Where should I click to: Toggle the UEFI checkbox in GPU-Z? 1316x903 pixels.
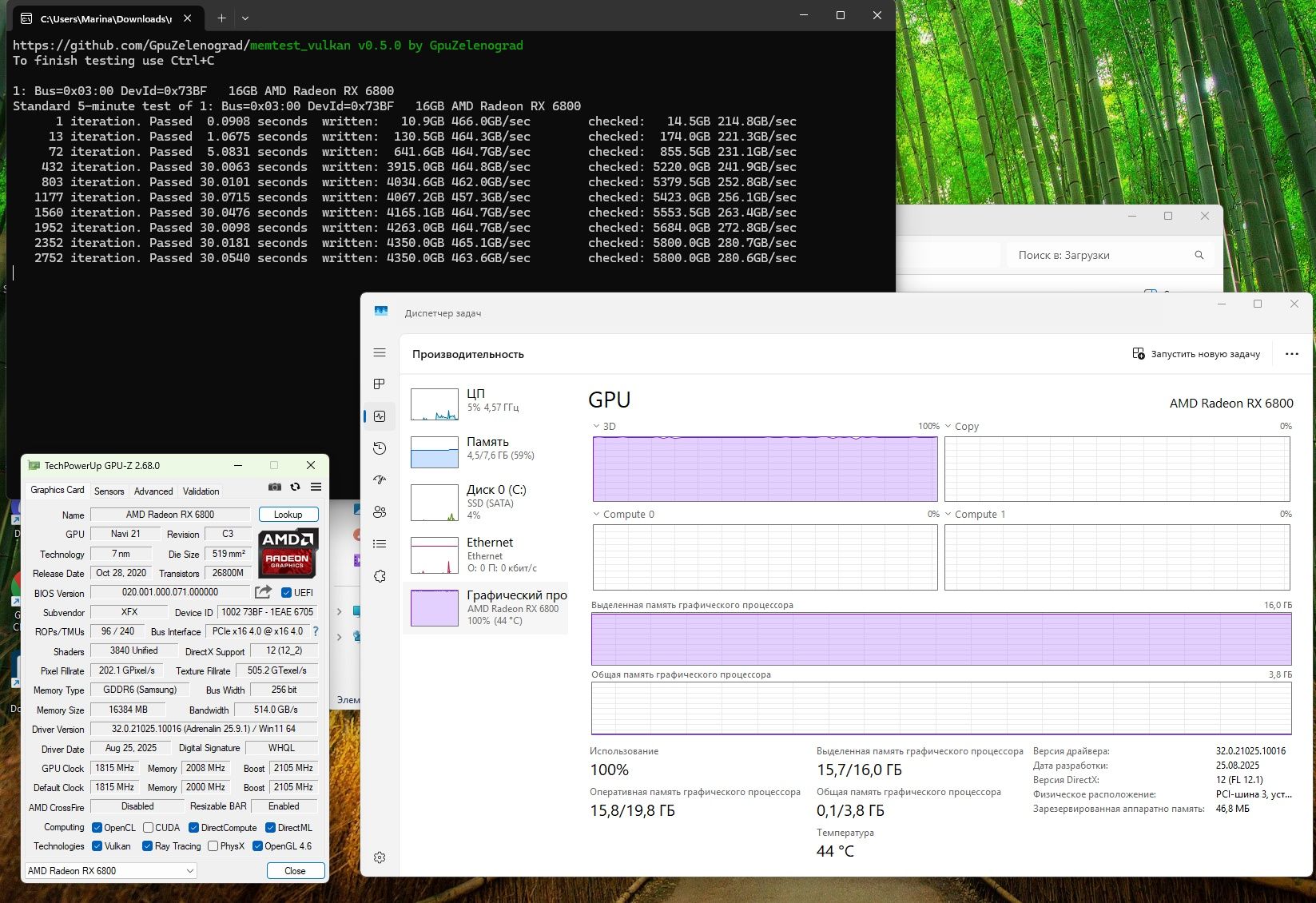tap(286, 593)
